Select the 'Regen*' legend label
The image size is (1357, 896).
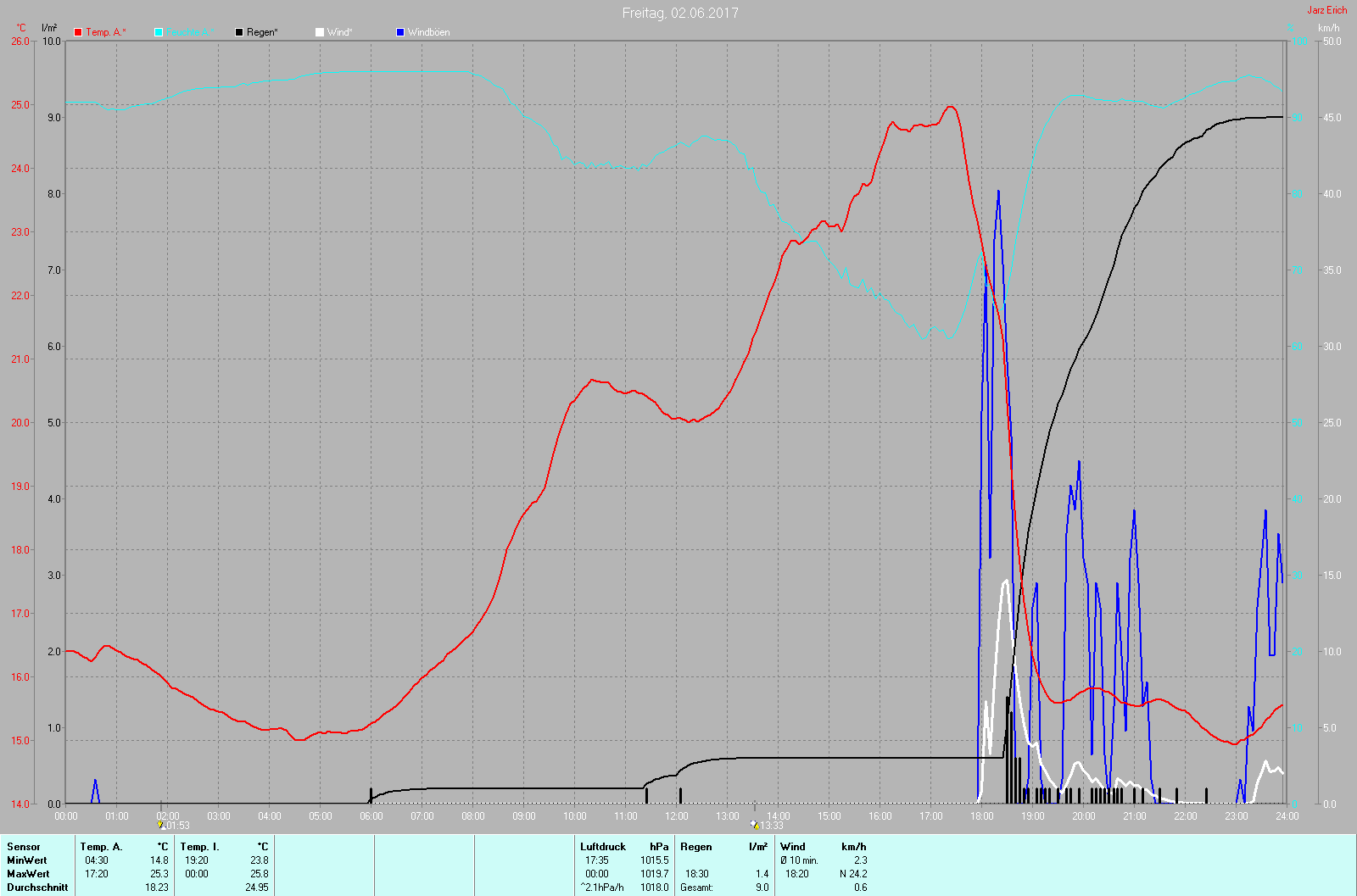262,32
